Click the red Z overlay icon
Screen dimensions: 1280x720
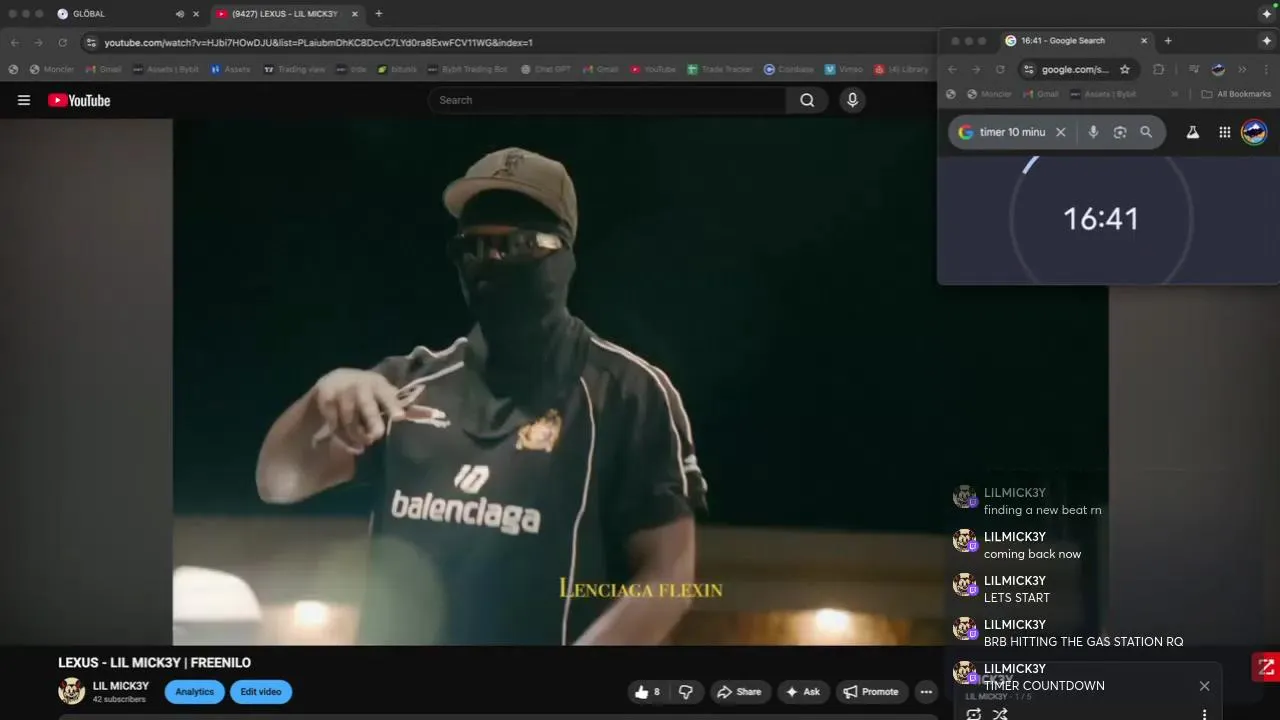pyautogui.click(x=1266, y=667)
